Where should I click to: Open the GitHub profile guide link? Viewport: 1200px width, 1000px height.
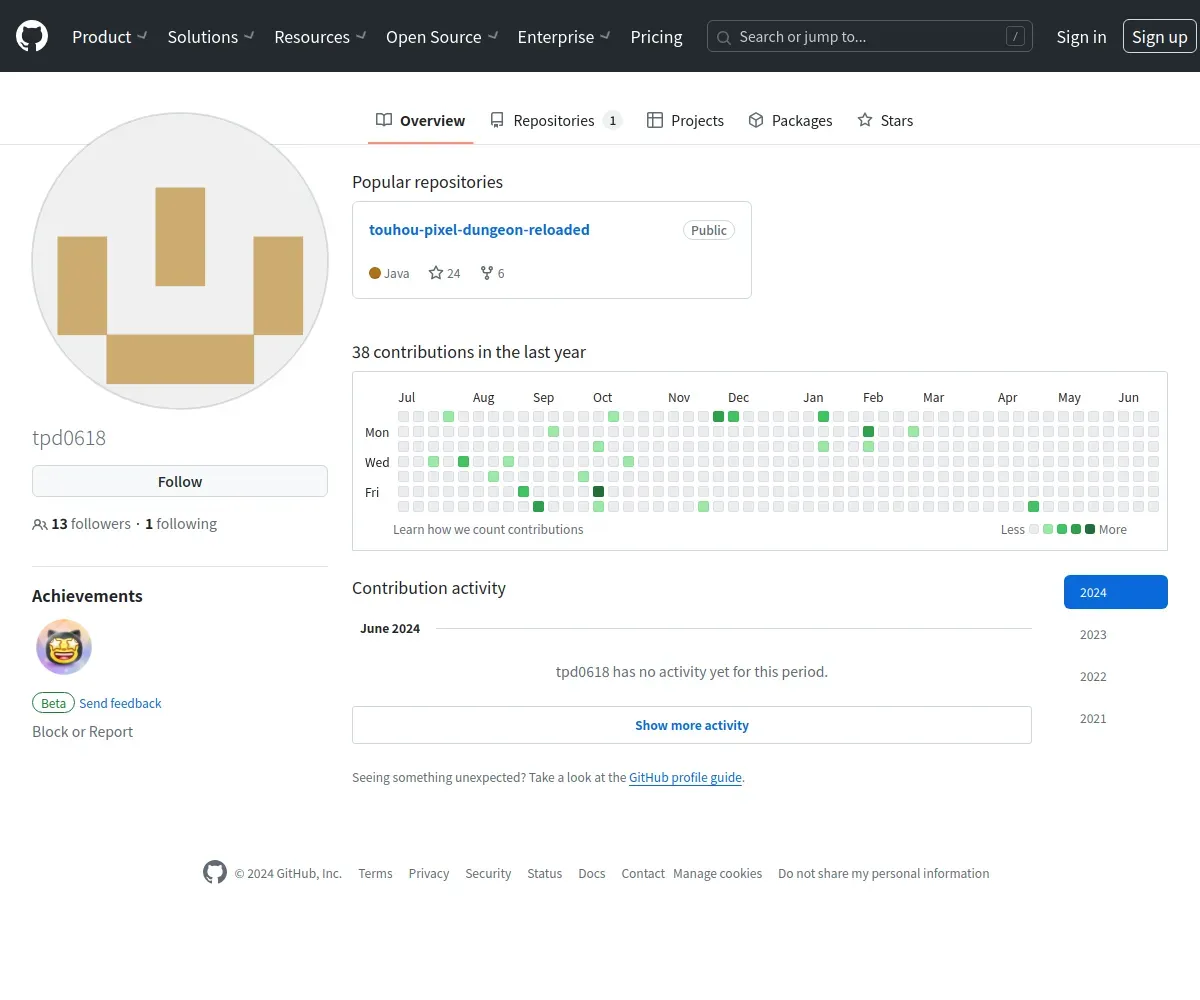click(685, 777)
